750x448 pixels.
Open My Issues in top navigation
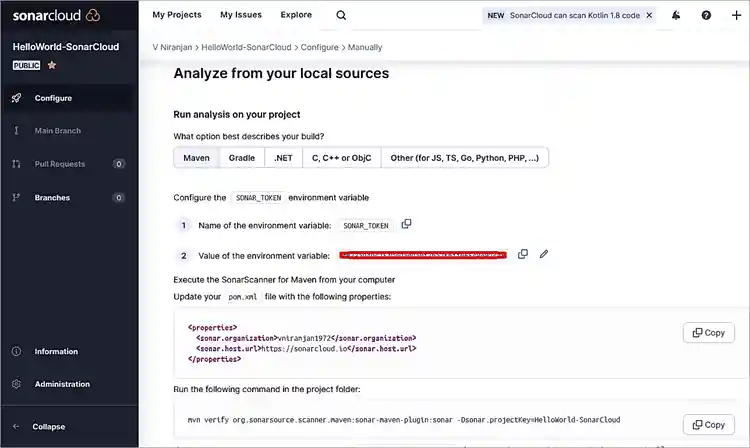(x=241, y=15)
